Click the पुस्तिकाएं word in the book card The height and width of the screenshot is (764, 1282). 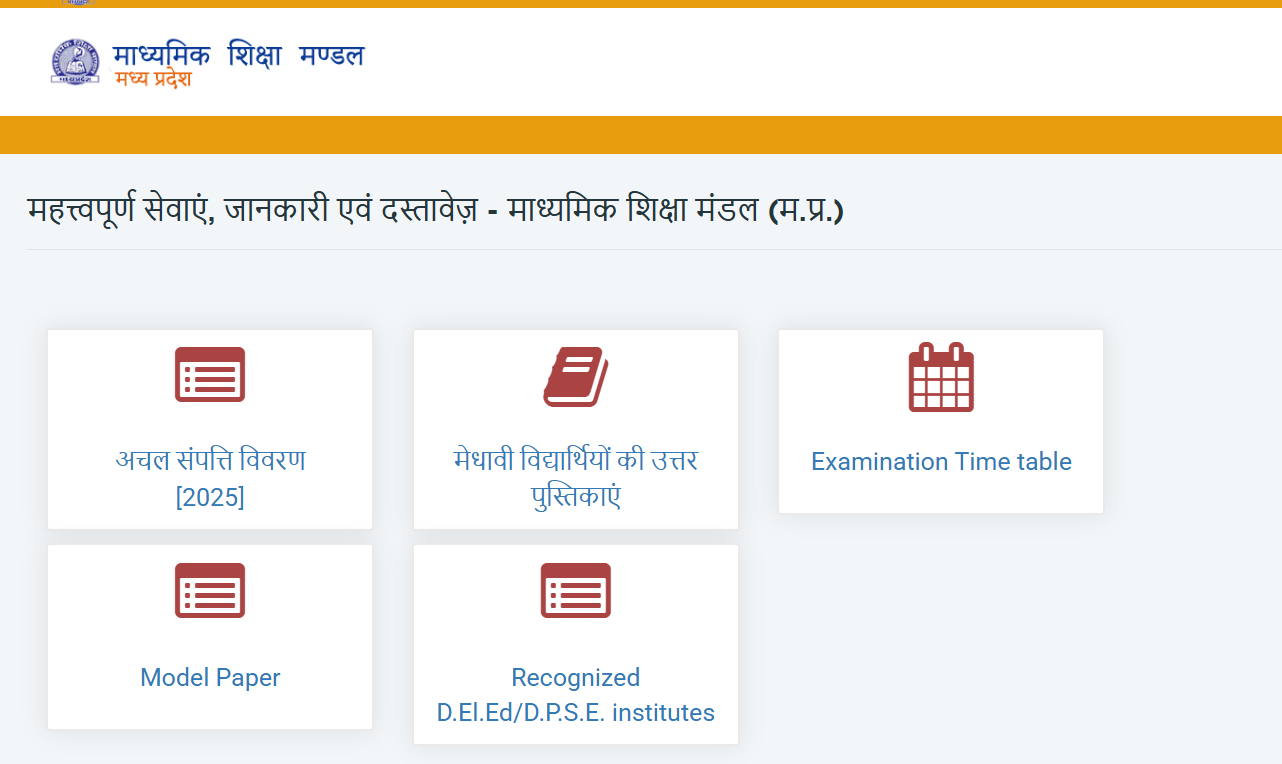tap(576, 497)
